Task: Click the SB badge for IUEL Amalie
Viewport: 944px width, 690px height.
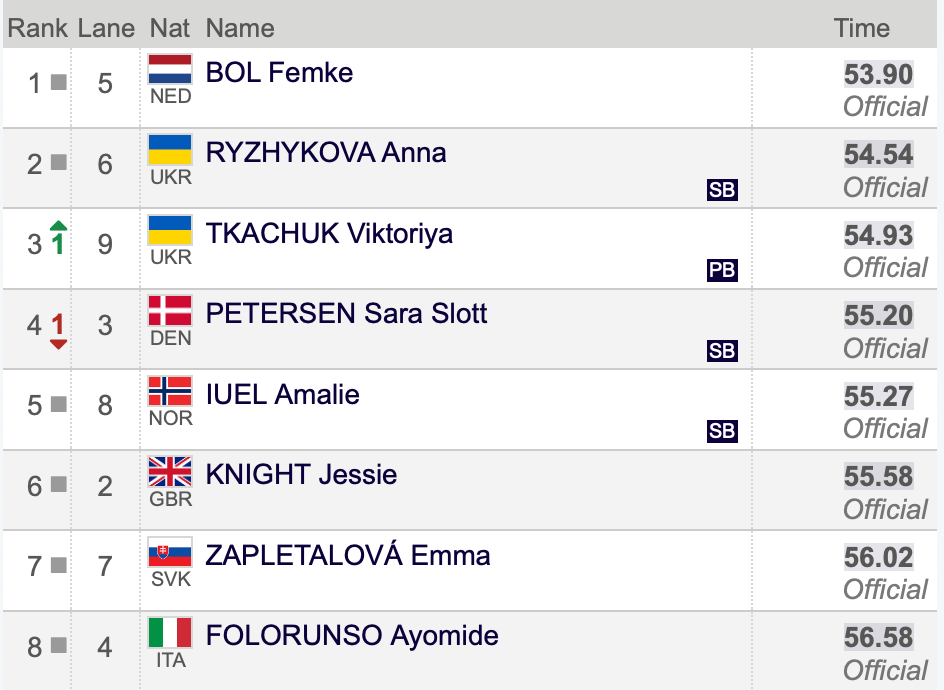Action: 722,431
